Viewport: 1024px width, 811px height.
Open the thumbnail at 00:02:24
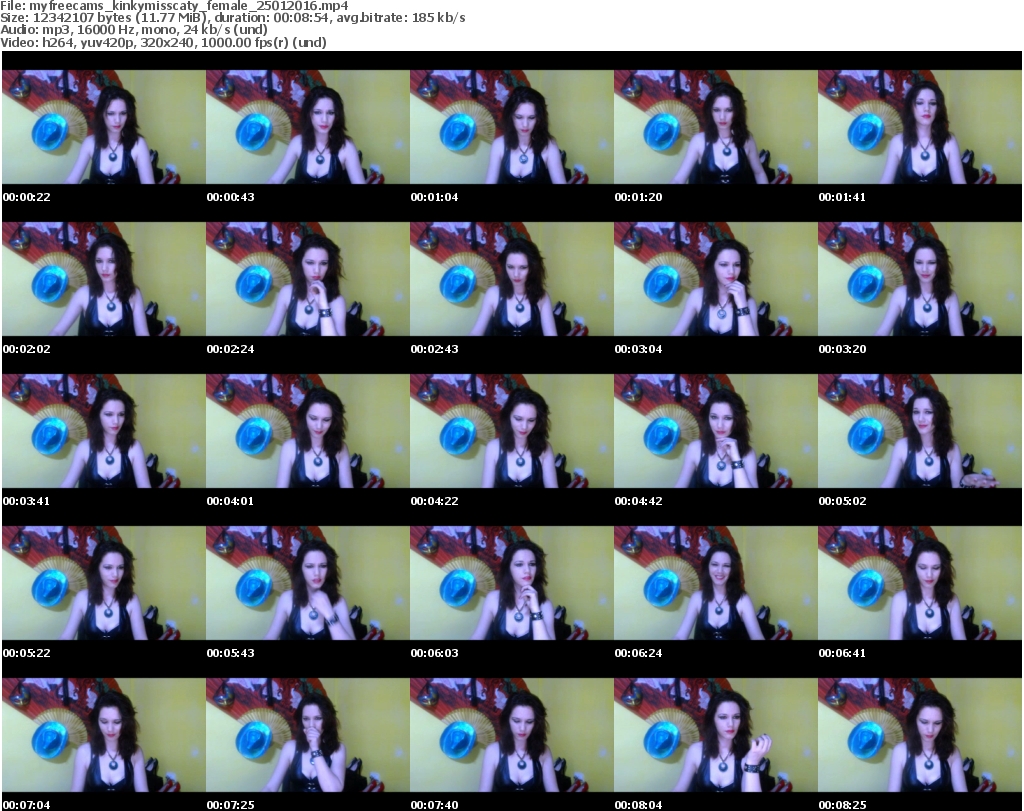tap(308, 279)
